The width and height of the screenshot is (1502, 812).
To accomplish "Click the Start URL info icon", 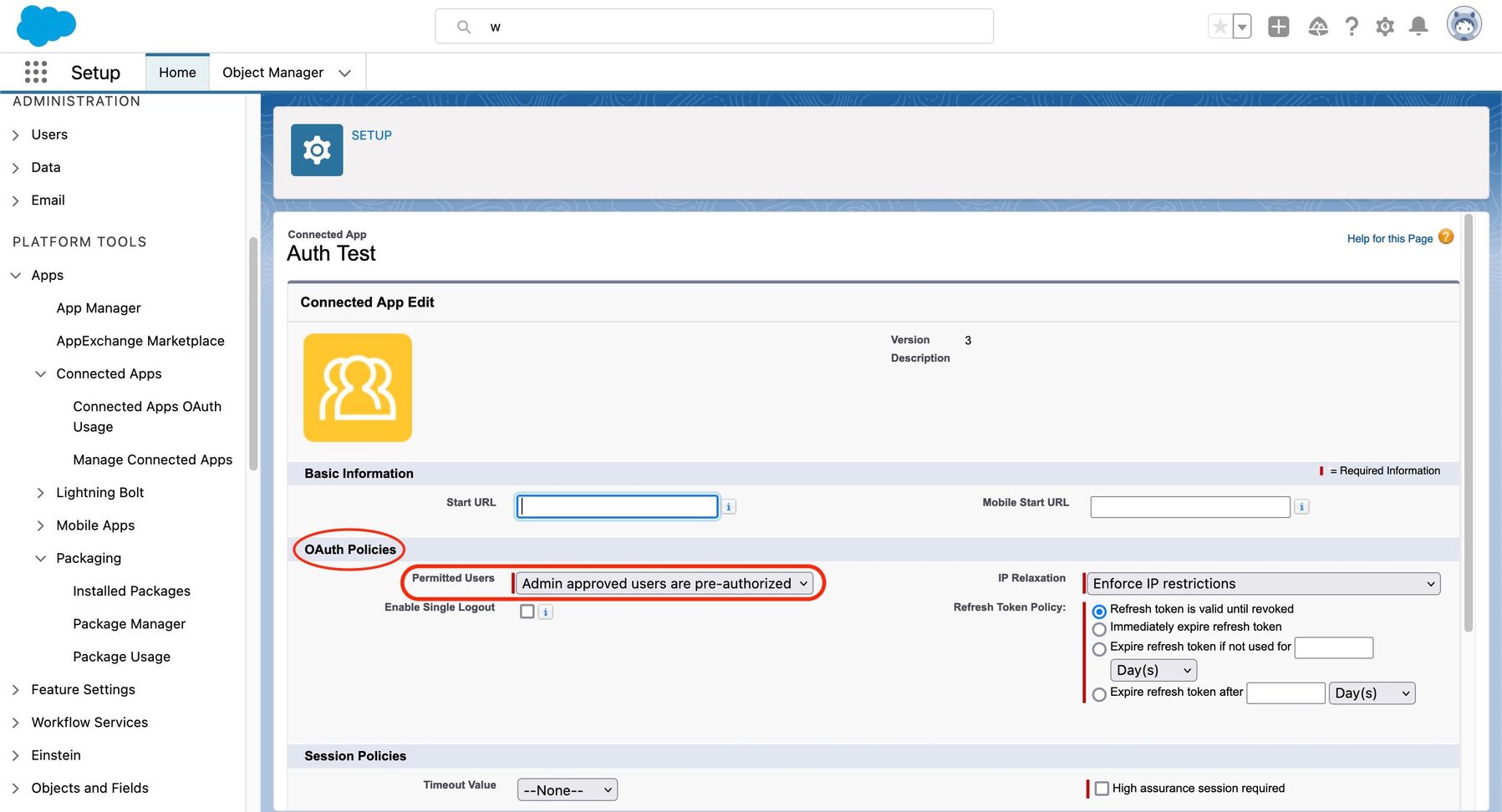I will coord(729,507).
